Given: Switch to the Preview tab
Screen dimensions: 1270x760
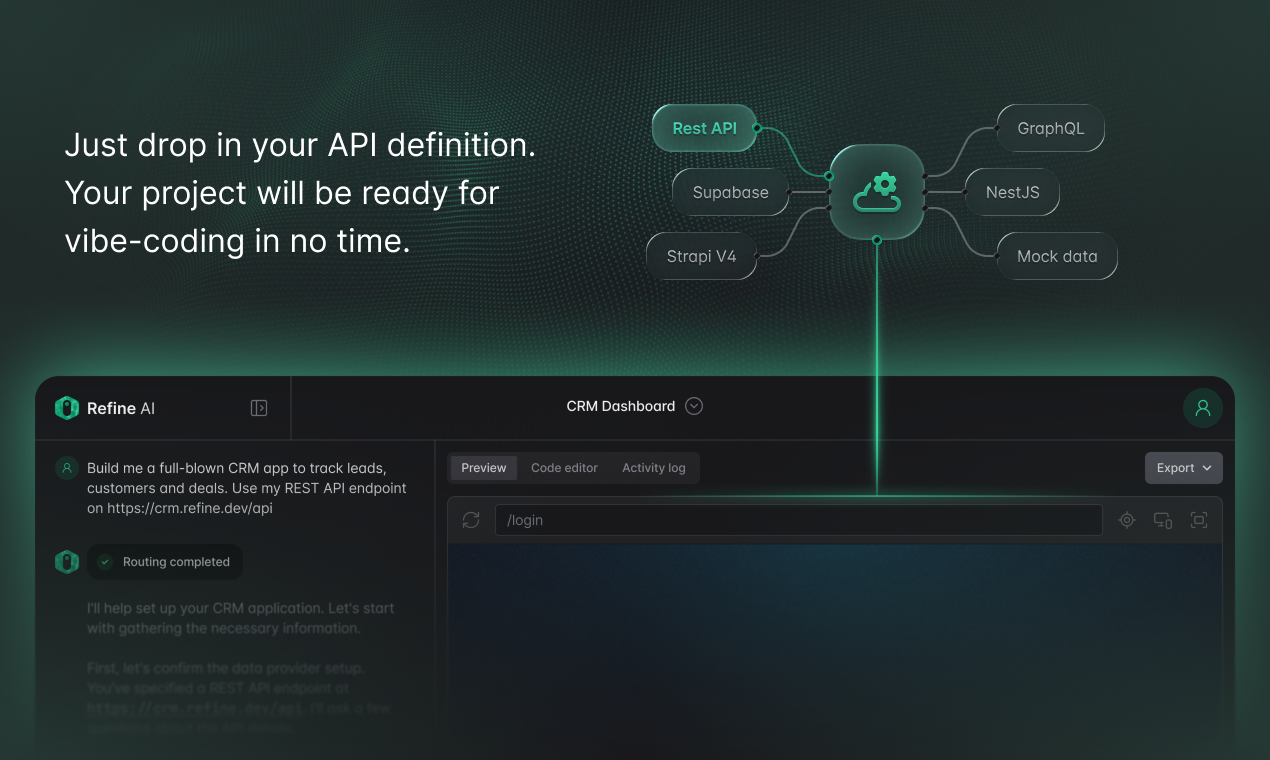Looking at the screenshot, I should 484,468.
